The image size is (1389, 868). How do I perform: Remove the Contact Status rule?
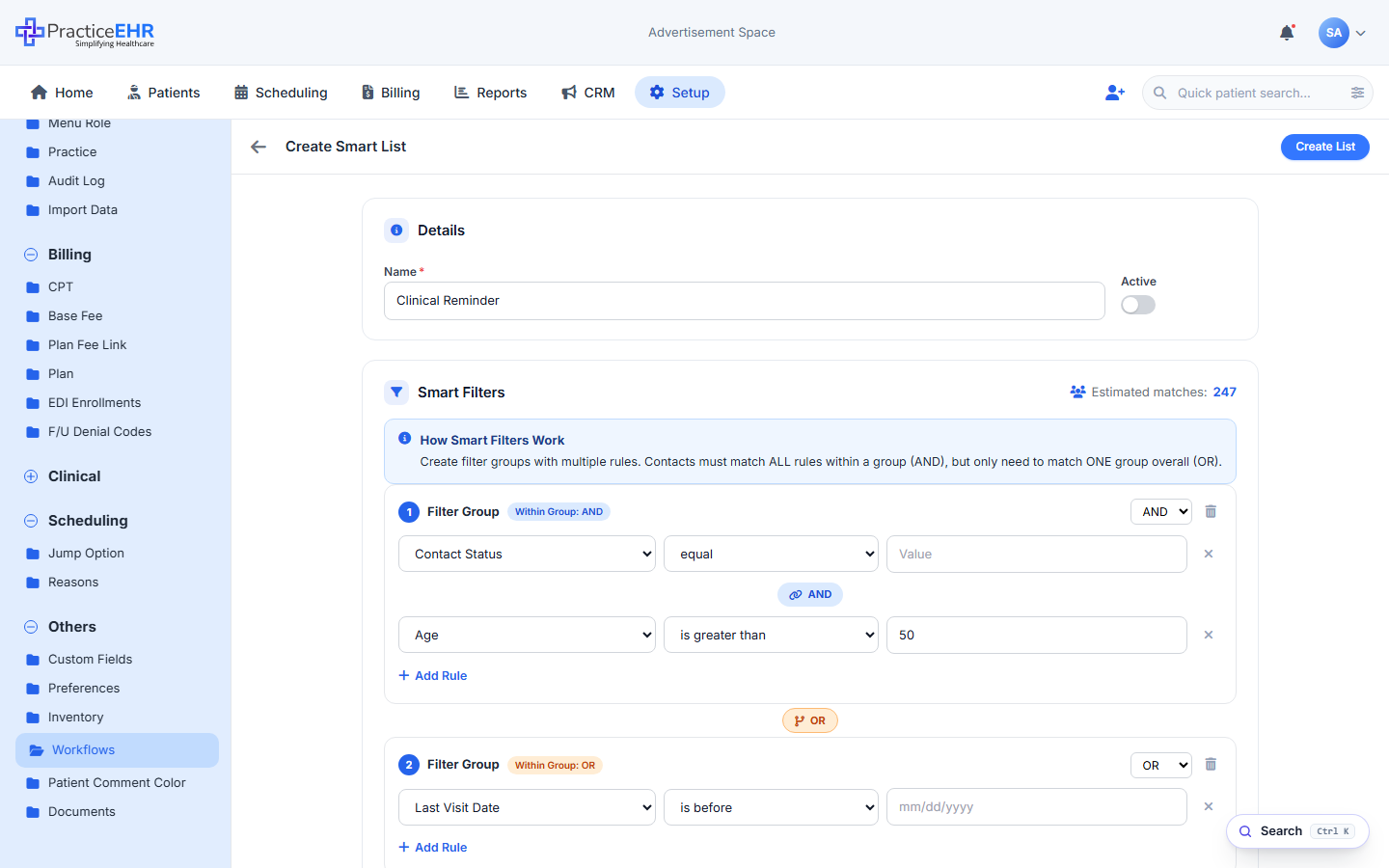[x=1209, y=554]
